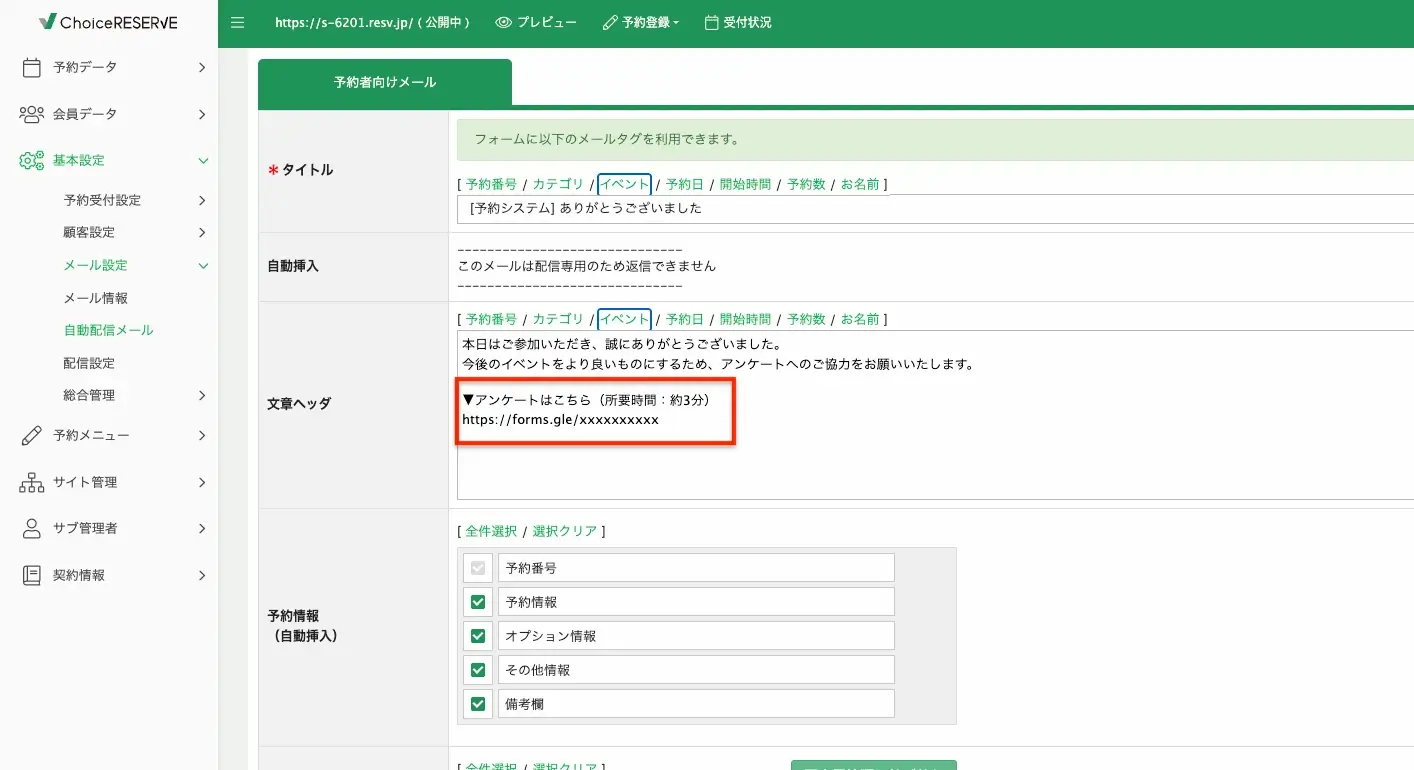Focus the その他情報 label input
The height and width of the screenshot is (770, 1414).
click(x=696, y=670)
